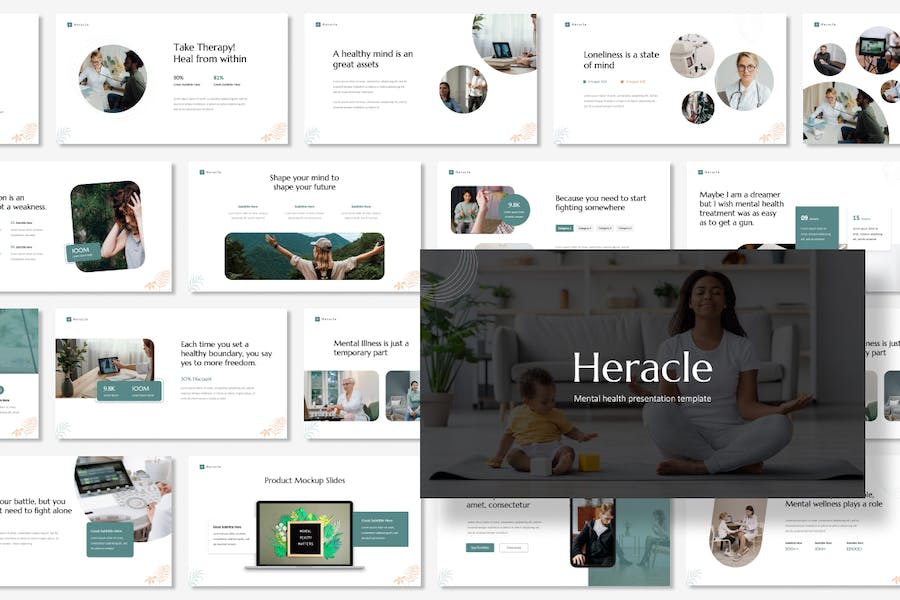Click the teal filled button under consectetur text

pos(480,548)
